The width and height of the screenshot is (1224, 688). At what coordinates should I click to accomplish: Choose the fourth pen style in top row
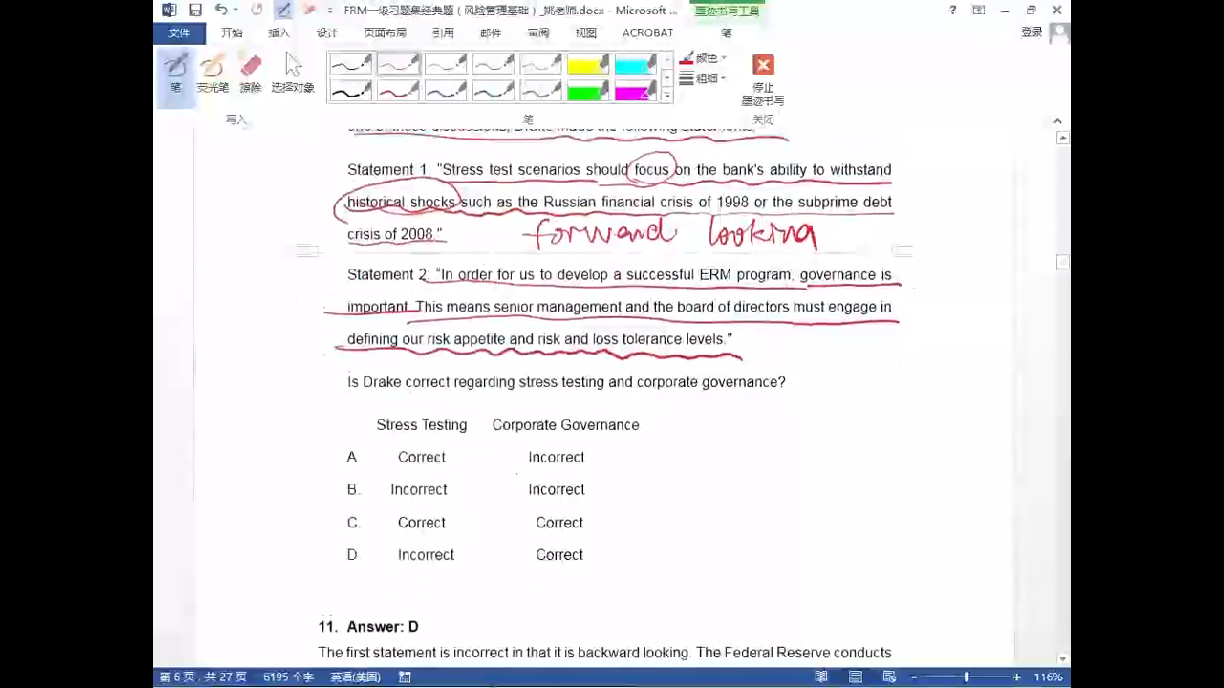point(493,65)
